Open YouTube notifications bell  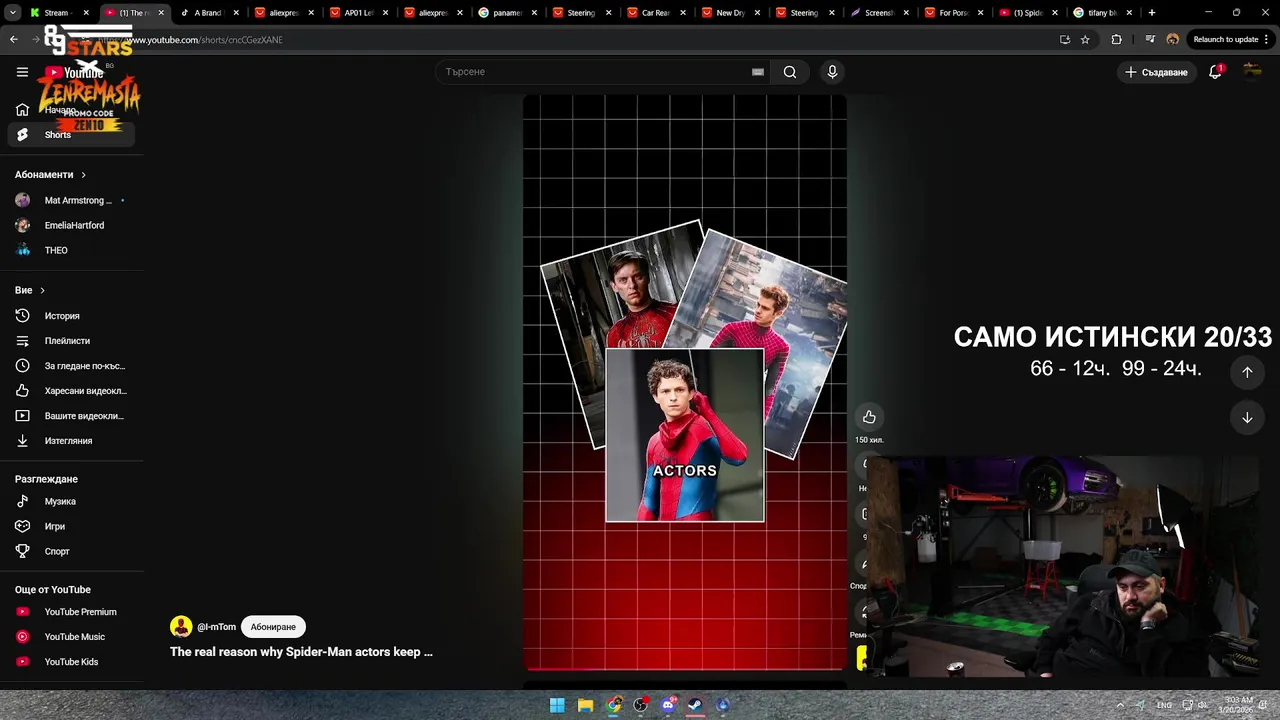tap(1215, 72)
